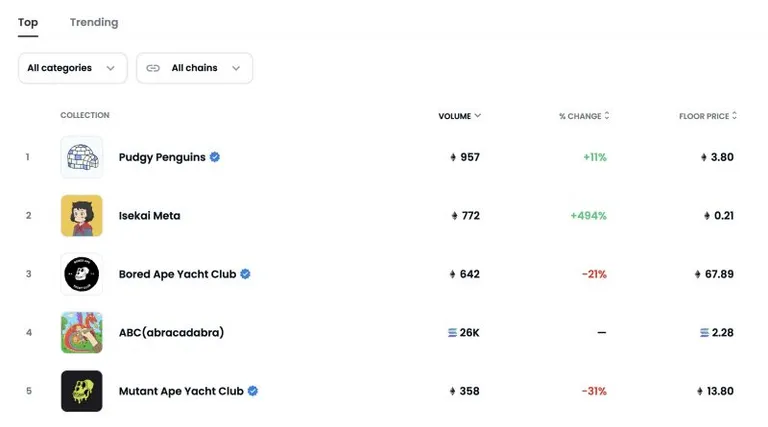Viewport: 768px width, 427px height.
Task: Sort by Floor Price column
Action: click(708, 116)
